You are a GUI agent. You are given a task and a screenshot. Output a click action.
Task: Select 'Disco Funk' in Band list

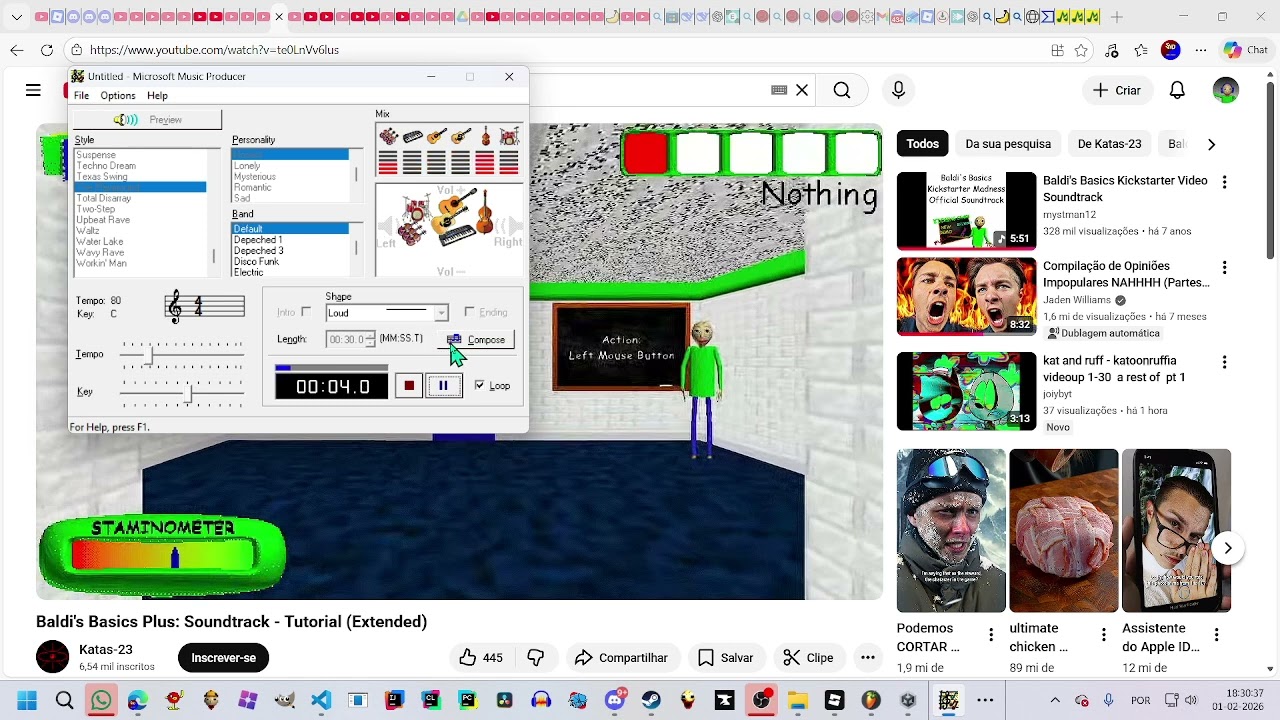click(256, 262)
